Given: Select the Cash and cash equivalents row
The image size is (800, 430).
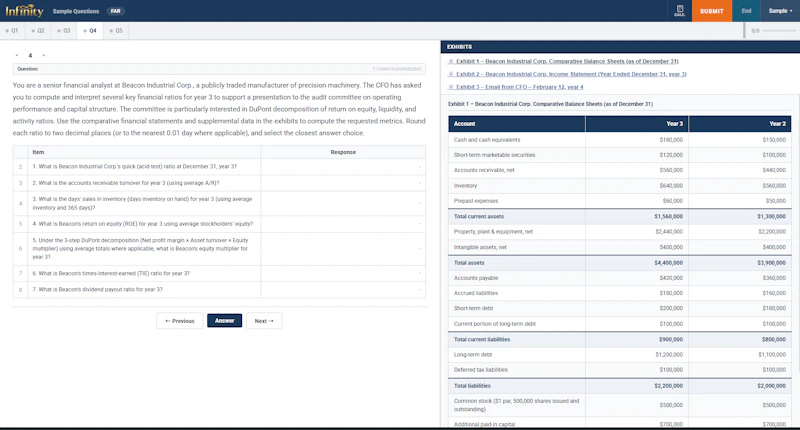Looking at the screenshot, I should click(x=620, y=139).
